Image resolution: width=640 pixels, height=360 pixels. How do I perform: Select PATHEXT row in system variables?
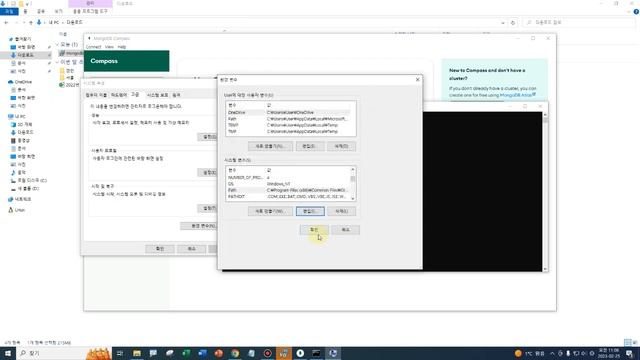288,197
